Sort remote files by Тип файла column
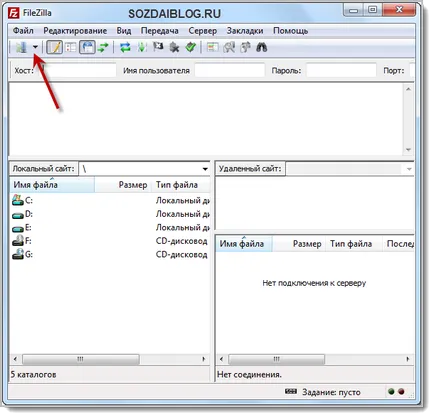This screenshot has height=418, width=434. point(354,244)
